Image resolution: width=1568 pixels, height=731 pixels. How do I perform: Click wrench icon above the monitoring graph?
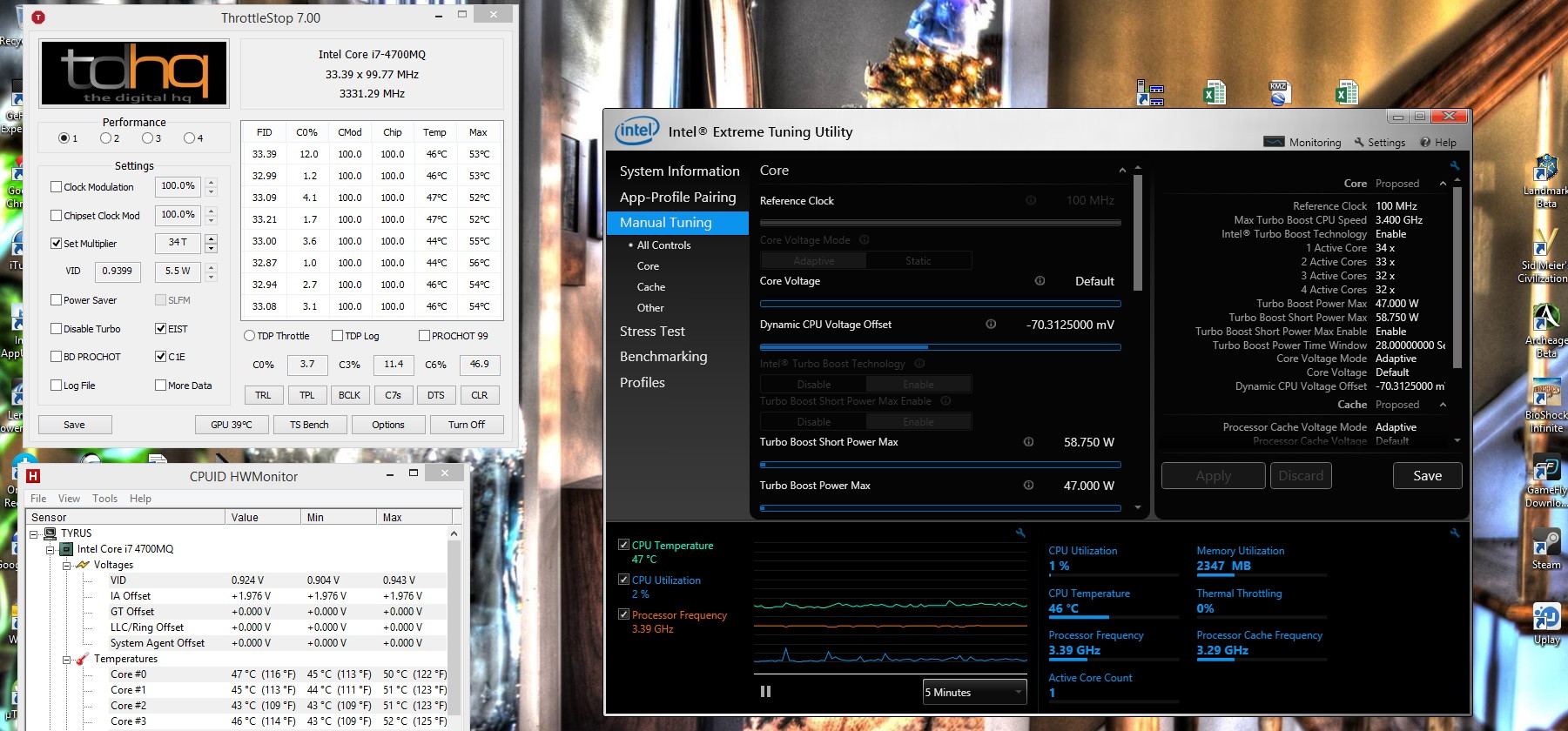(x=1020, y=533)
